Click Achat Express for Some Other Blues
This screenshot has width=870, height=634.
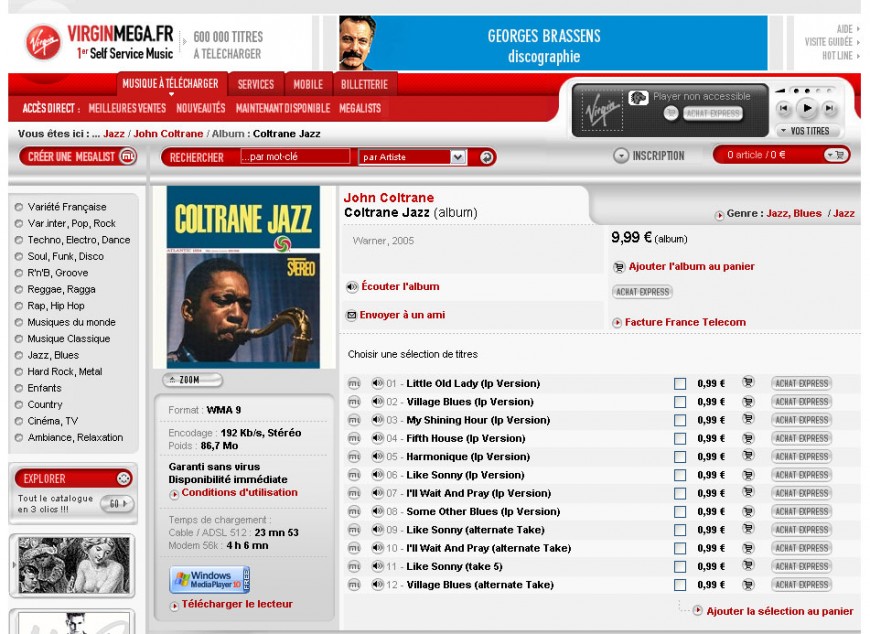click(801, 511)
